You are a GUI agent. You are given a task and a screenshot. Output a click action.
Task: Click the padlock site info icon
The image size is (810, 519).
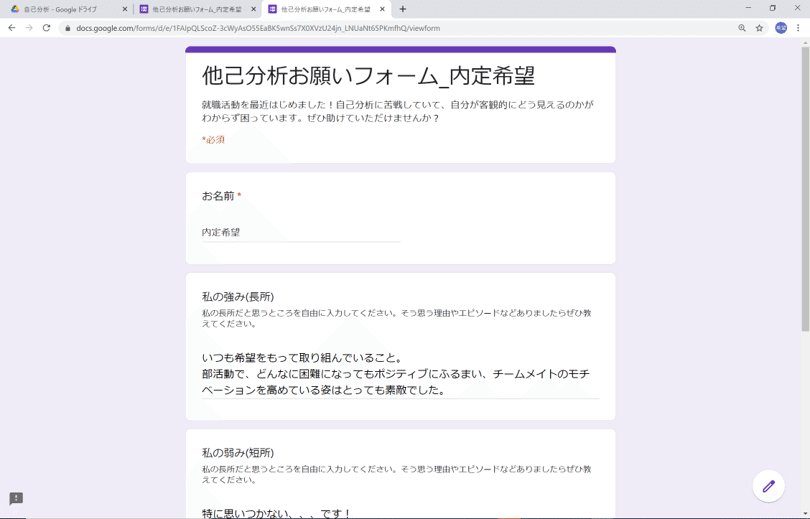(67, 28)
